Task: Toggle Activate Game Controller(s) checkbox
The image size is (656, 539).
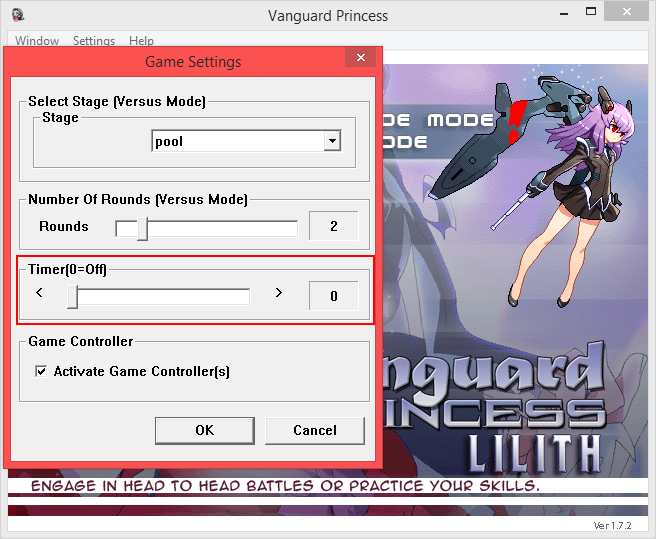Action: [41, 371]
